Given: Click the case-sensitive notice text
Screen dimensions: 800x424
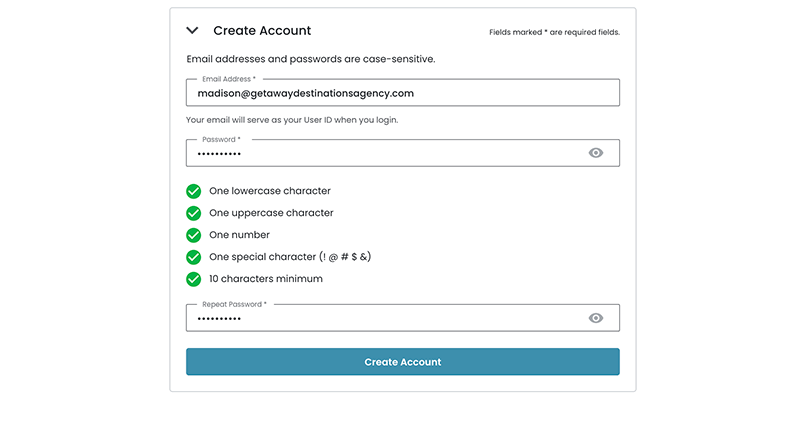Looking at the screenshot, I should [311, 59].
